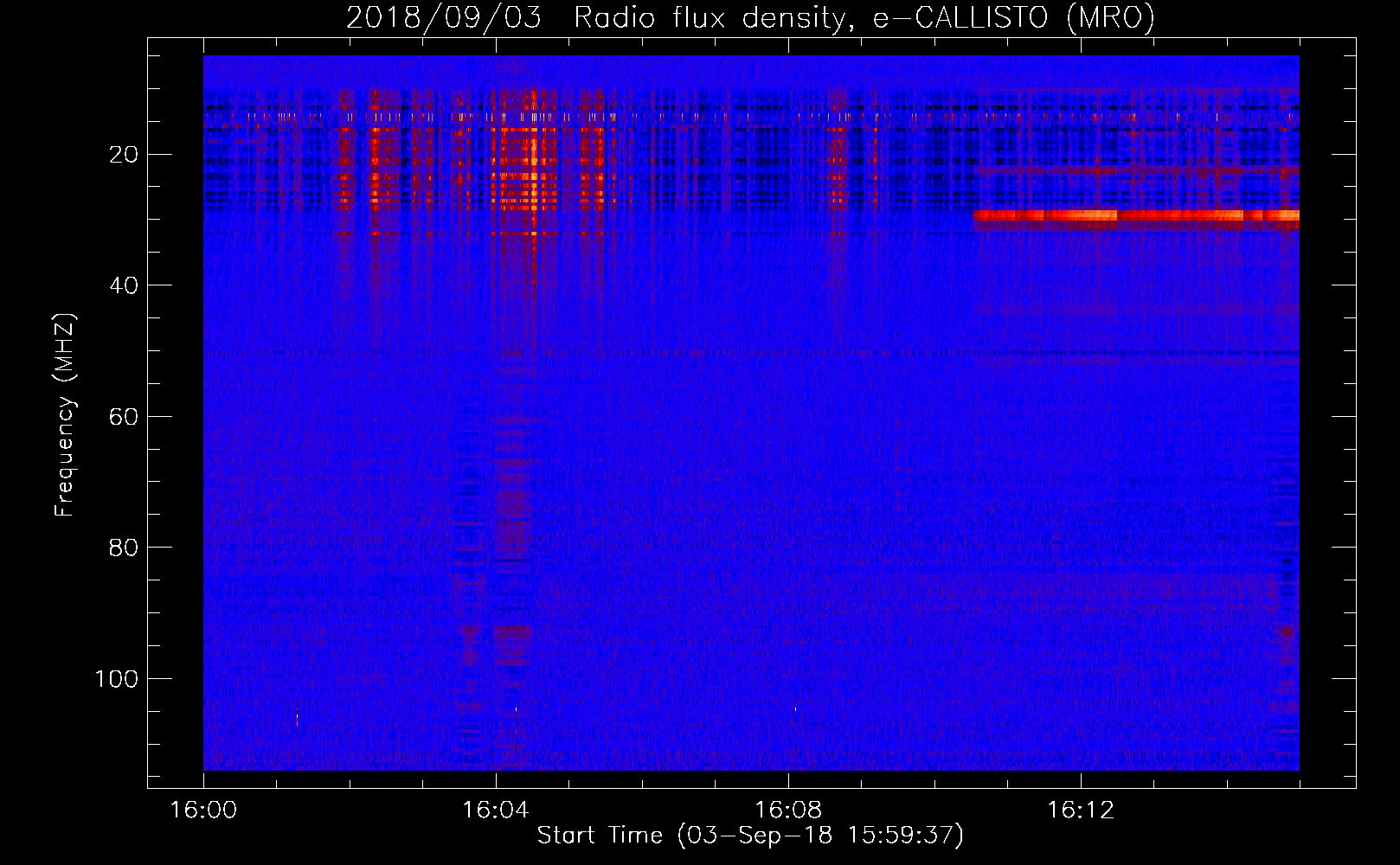Click the 'Start Time (03-Sep-18 15:59:37)' label
Viewport: 1400px width, 865px height.
pos(750,836)
